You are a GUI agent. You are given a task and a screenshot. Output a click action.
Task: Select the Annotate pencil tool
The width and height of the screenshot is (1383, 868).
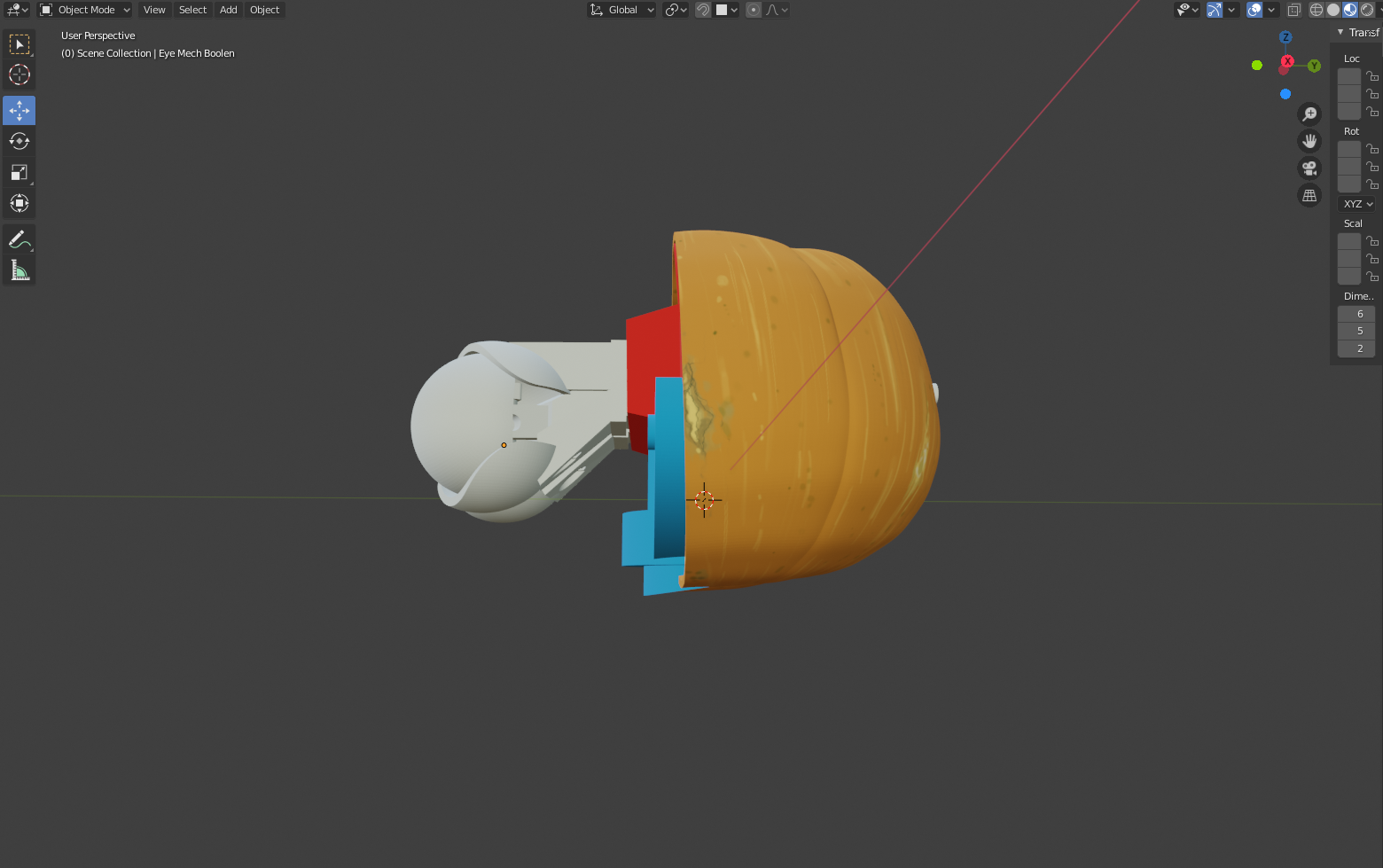click(x=20, y=239)
